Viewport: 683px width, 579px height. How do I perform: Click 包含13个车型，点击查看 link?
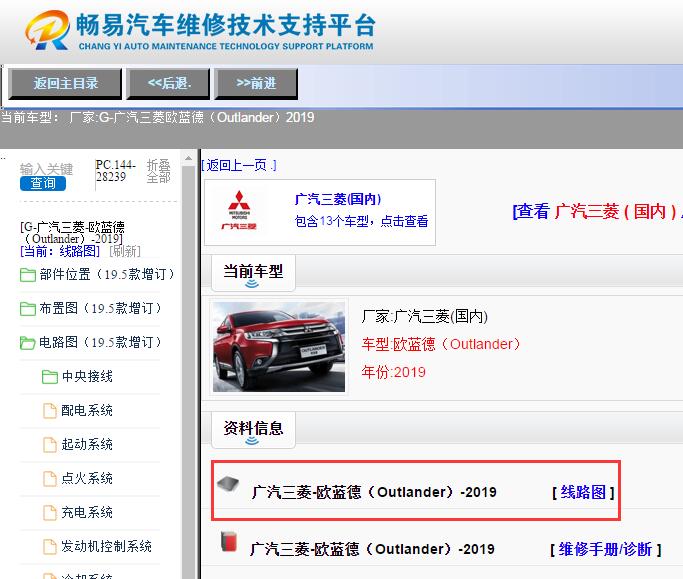362,221
